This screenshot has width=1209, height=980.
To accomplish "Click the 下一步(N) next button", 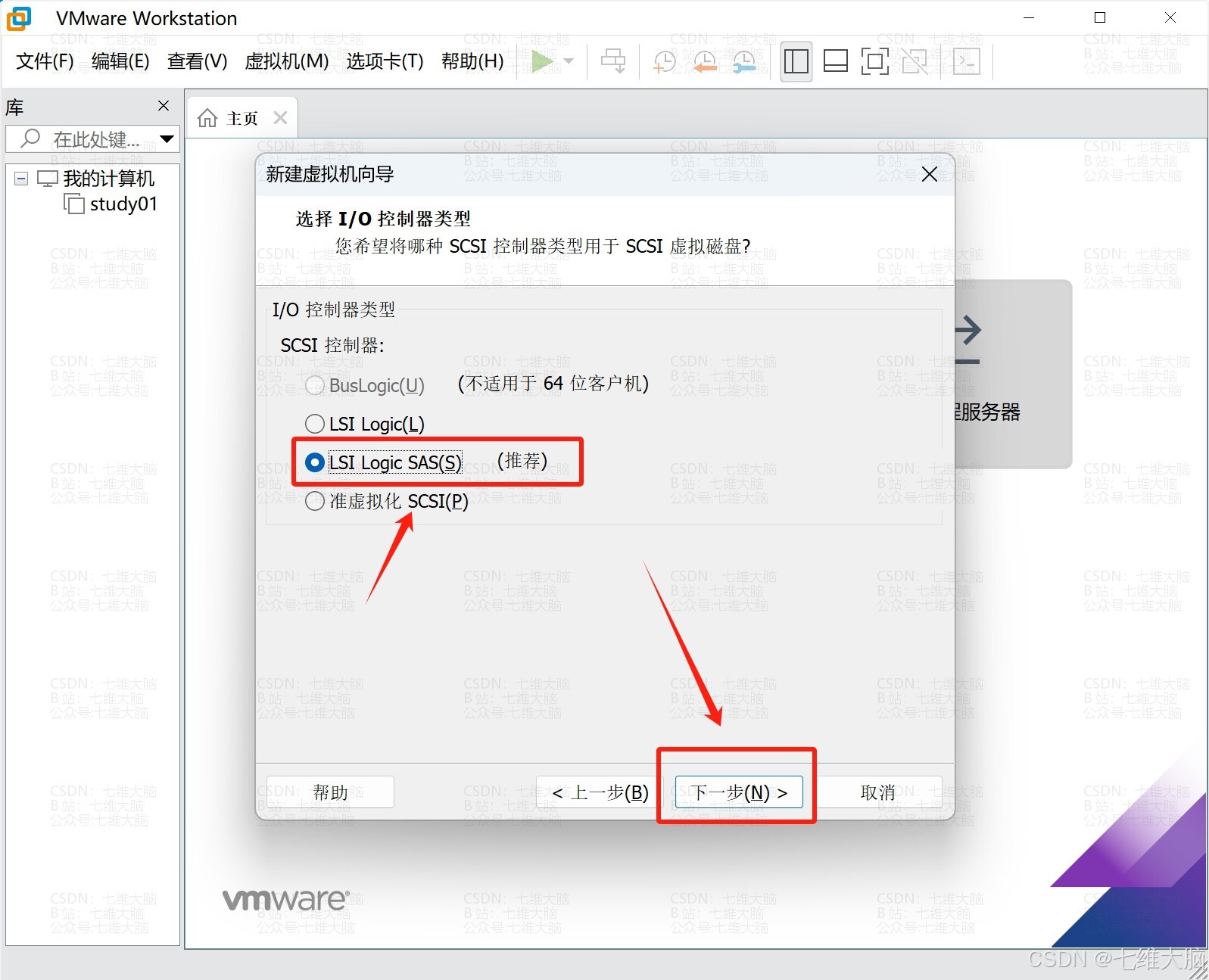I will click(739, 792).
